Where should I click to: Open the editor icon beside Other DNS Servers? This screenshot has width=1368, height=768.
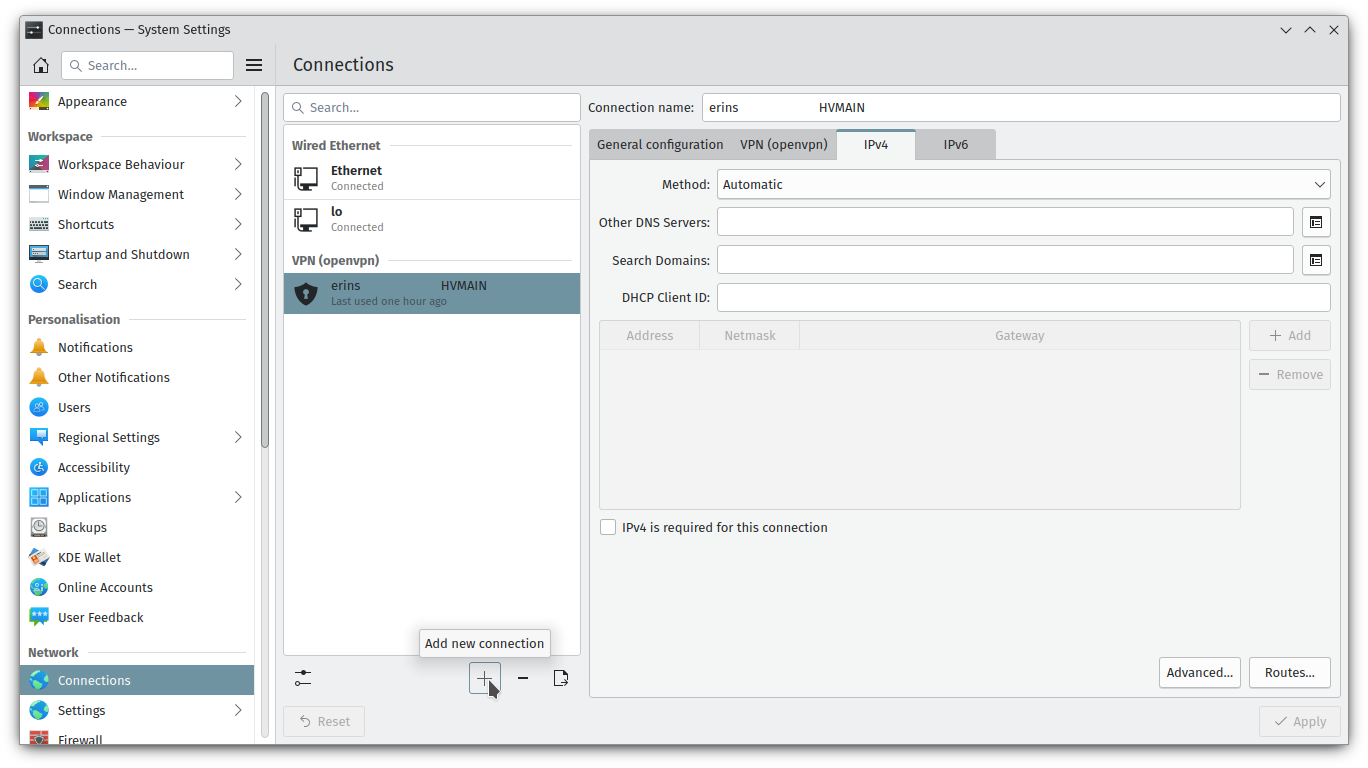1316,222
